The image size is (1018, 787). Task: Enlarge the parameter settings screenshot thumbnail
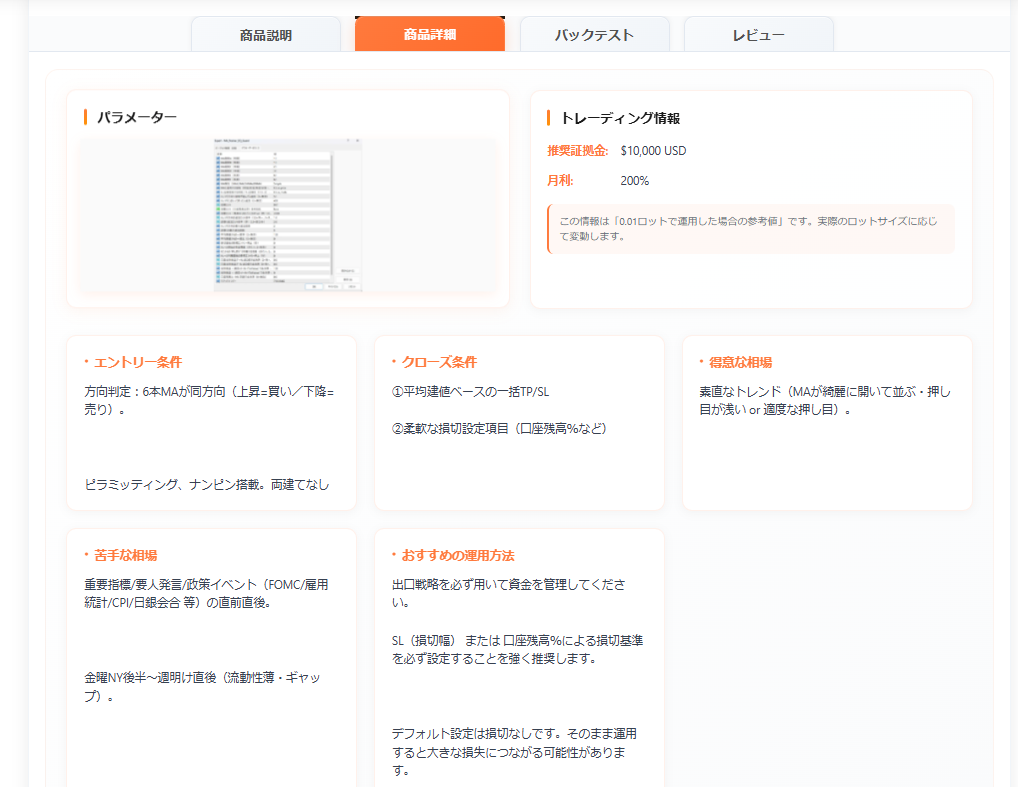(288, 215)
